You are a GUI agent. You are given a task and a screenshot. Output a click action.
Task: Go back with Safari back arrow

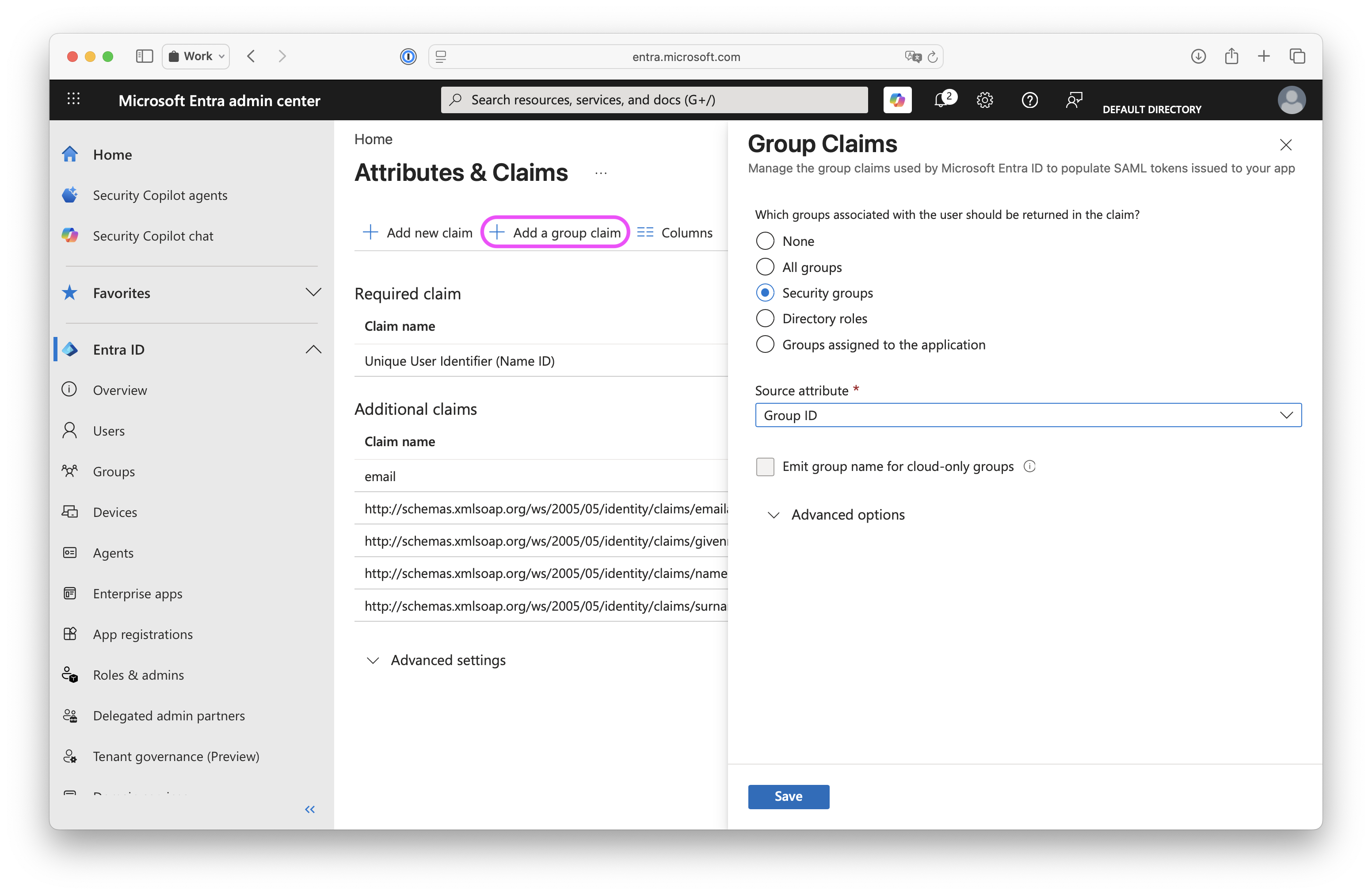pos(251,56)
